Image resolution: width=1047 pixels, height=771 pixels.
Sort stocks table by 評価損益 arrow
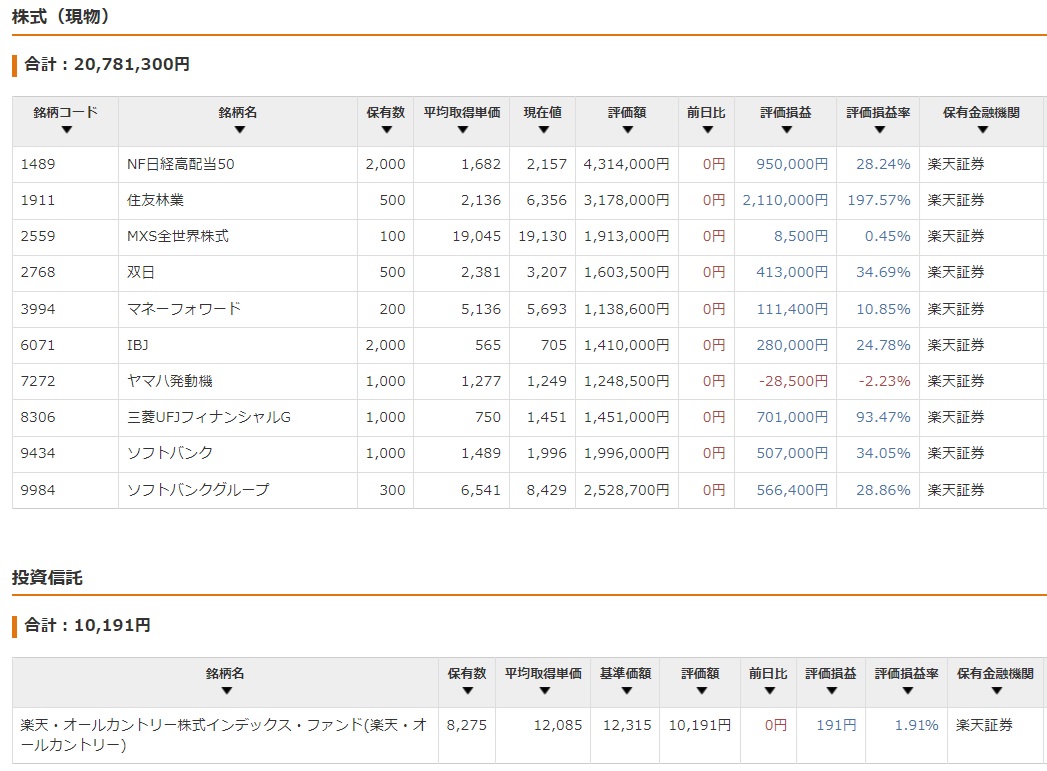click(787, 130)
